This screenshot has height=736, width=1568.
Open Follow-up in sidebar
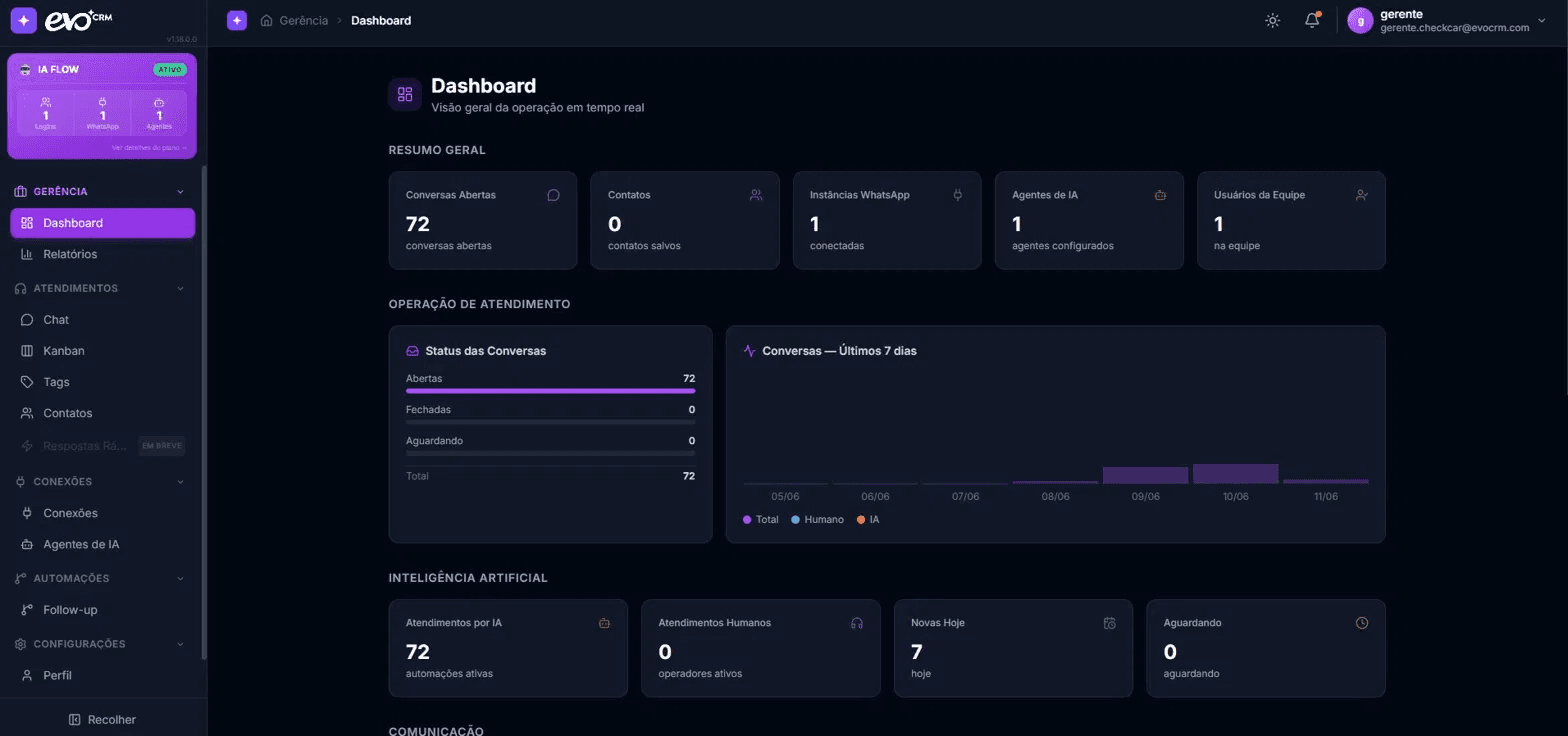point(102,610)
